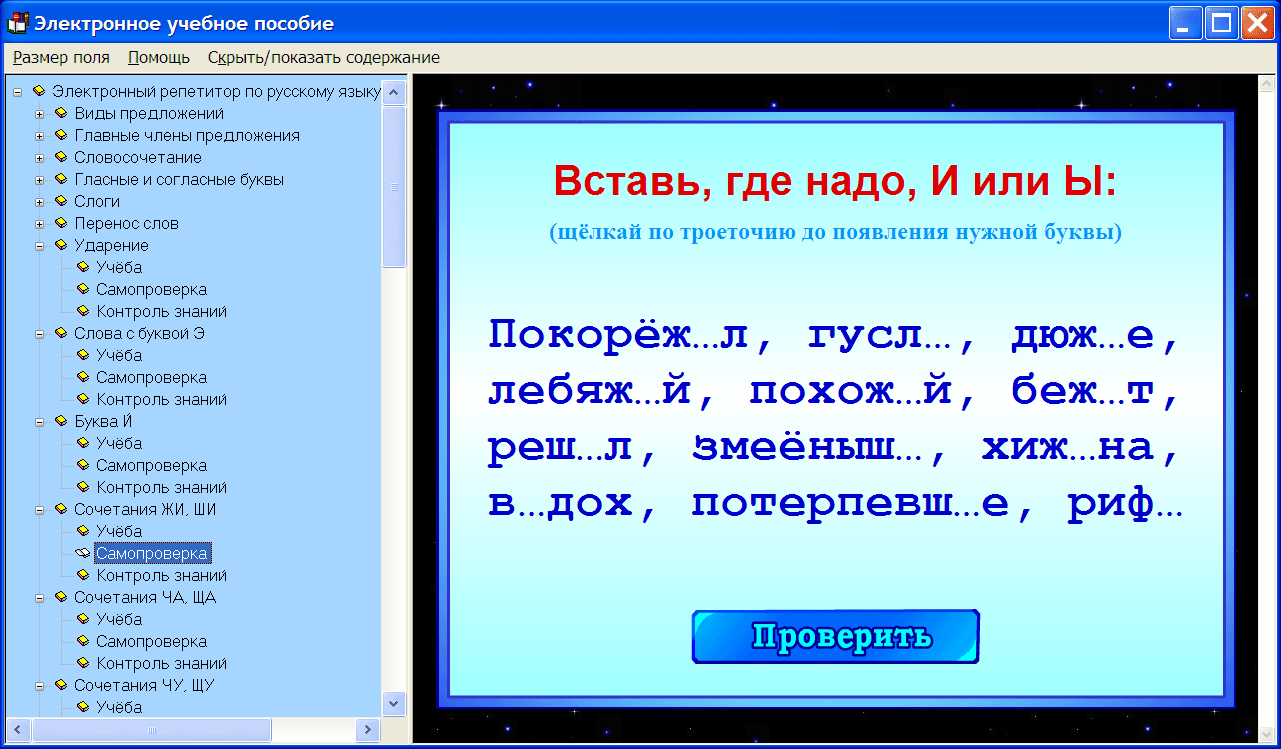Select "Учёба" under Сочетания ЖИ, ШИ

119,531
